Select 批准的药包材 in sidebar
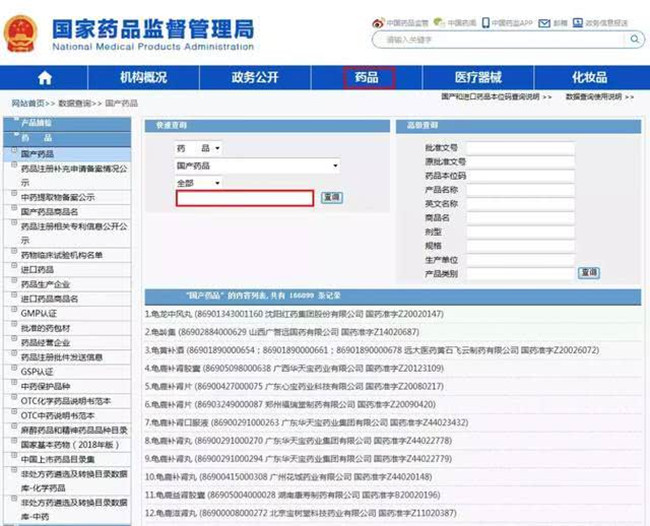 pos(46,328)
